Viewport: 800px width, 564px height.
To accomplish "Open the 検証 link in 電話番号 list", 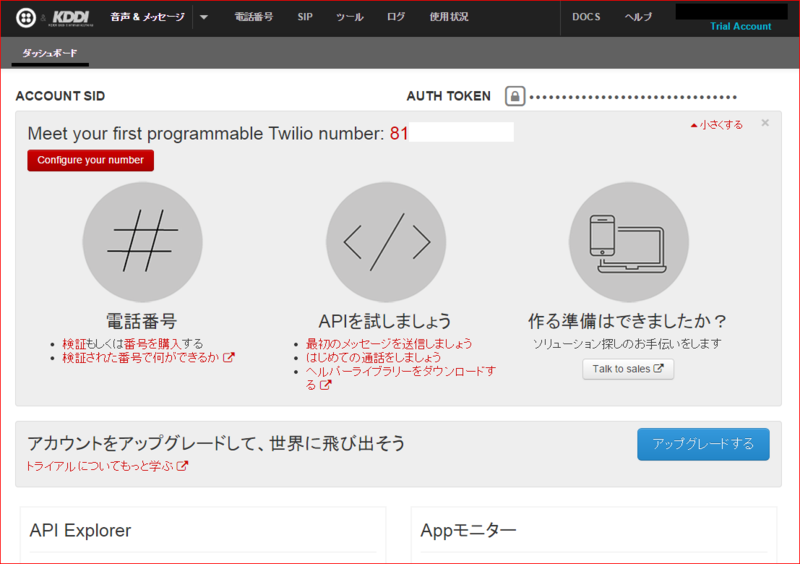I will [74, 344].
